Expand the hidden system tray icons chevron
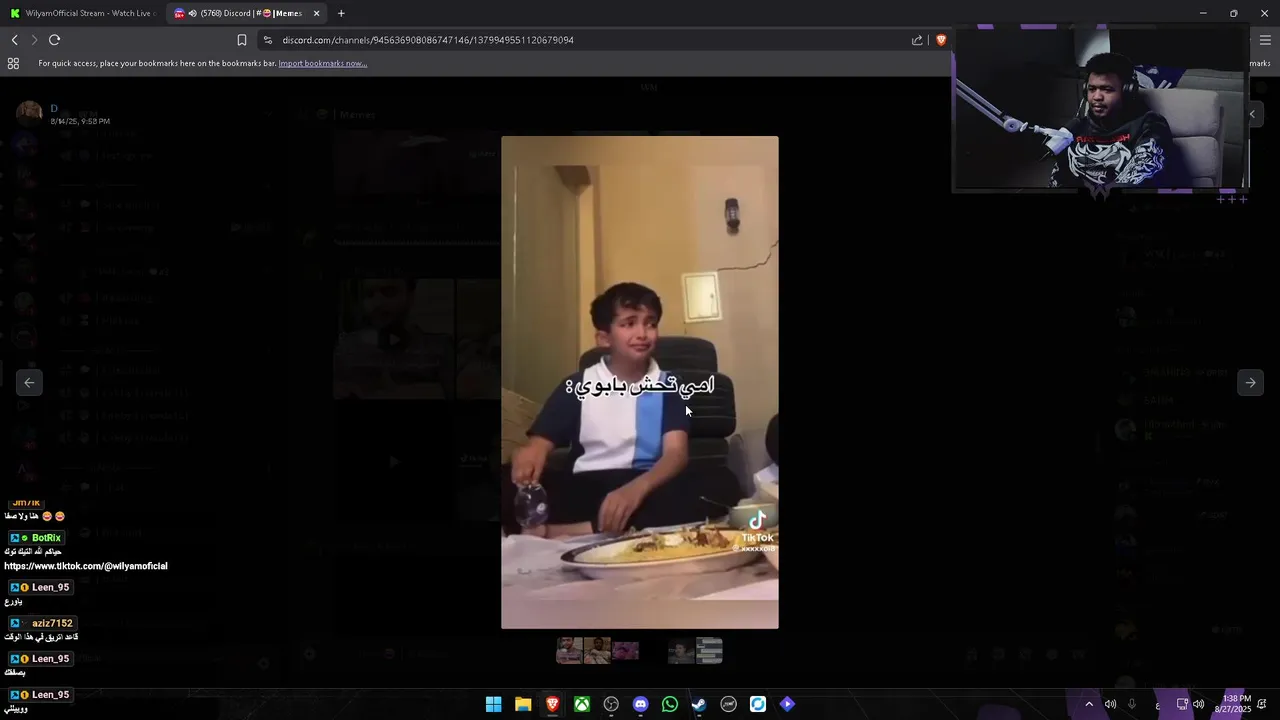Screen dimensions: 1280x720 coord(1089,704)
